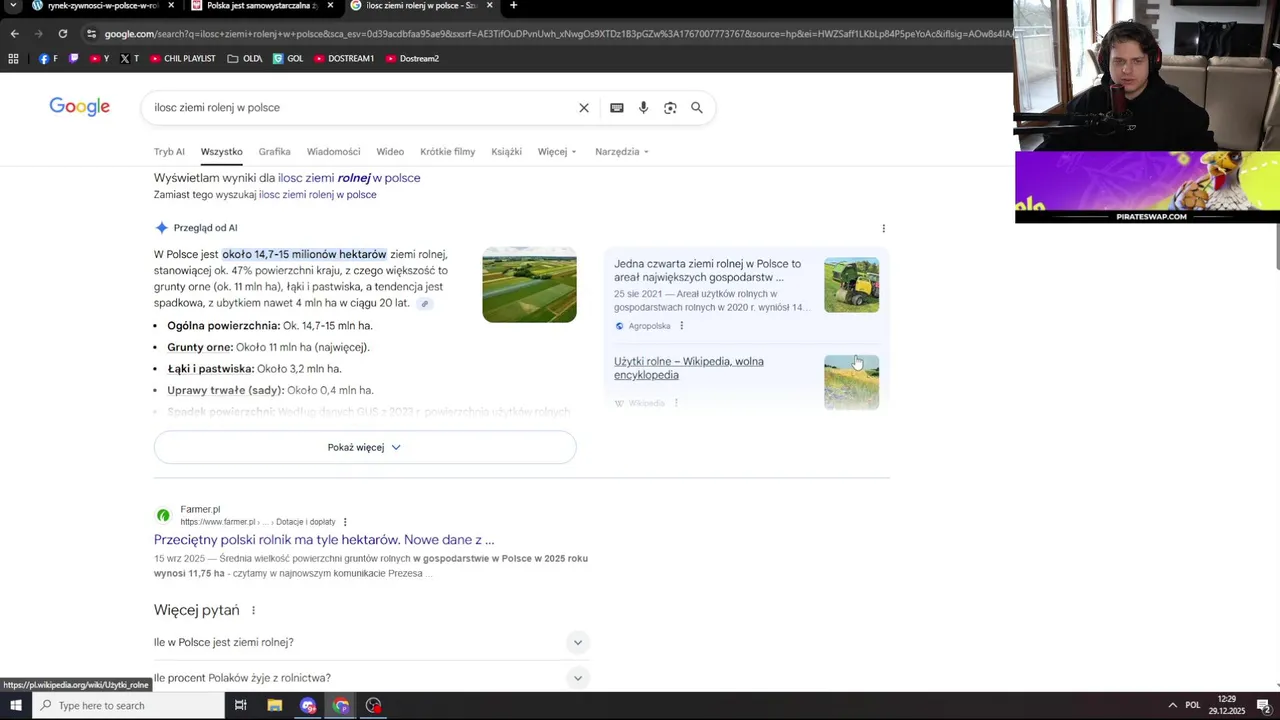Expand the Narzędzia tools dropdown
1280x720 pixels.
622,152
